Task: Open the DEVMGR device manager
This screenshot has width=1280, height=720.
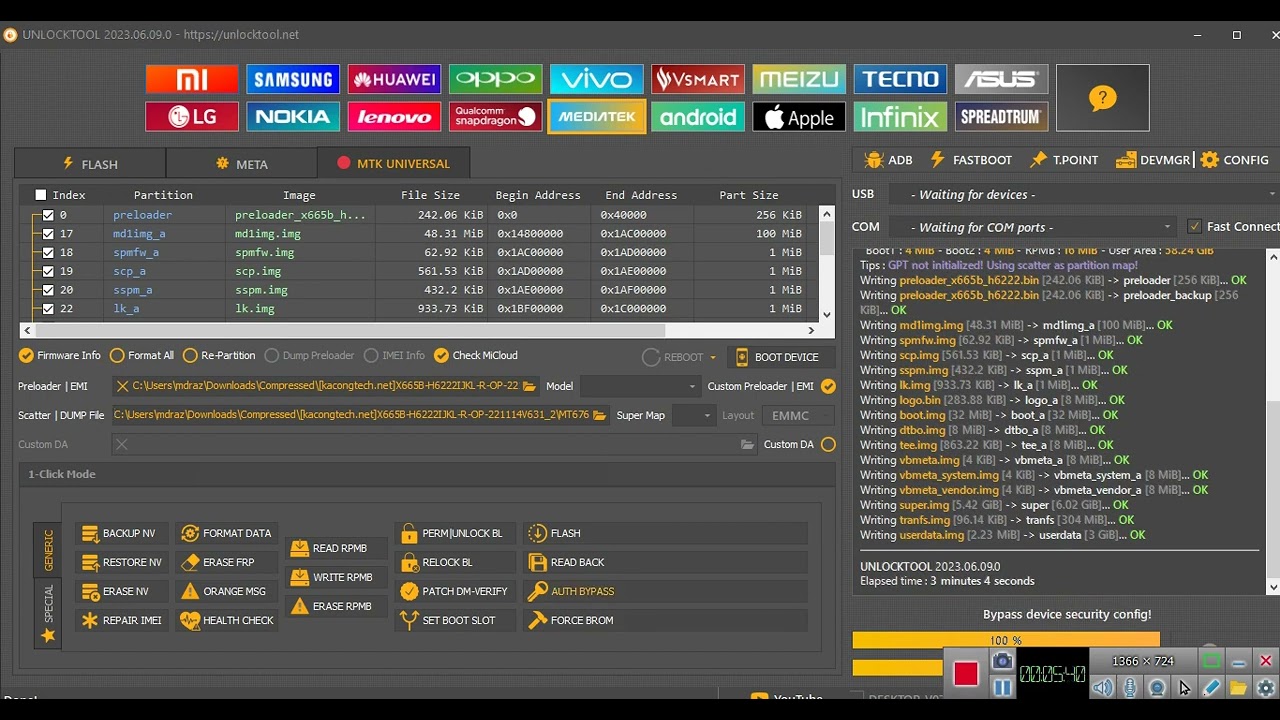Action: pos(1154,160)
